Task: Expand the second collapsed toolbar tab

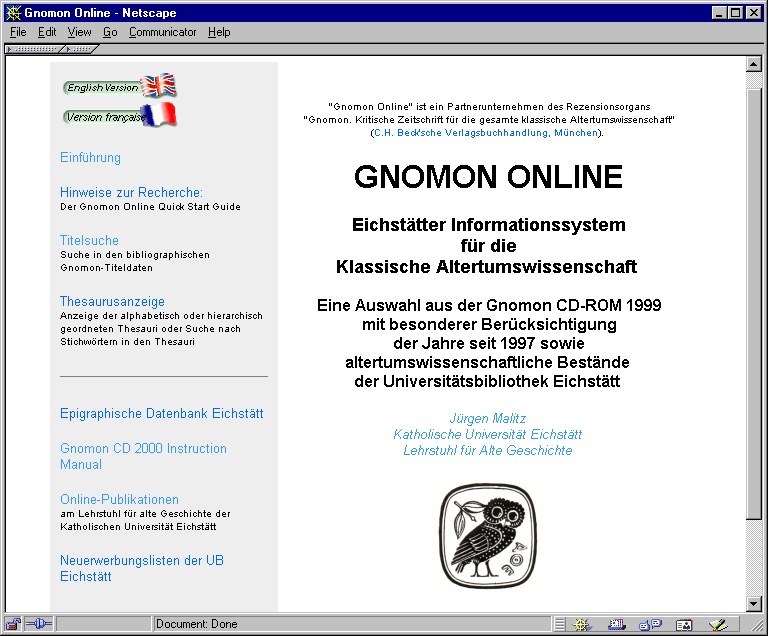Action: tap(81, 49)
